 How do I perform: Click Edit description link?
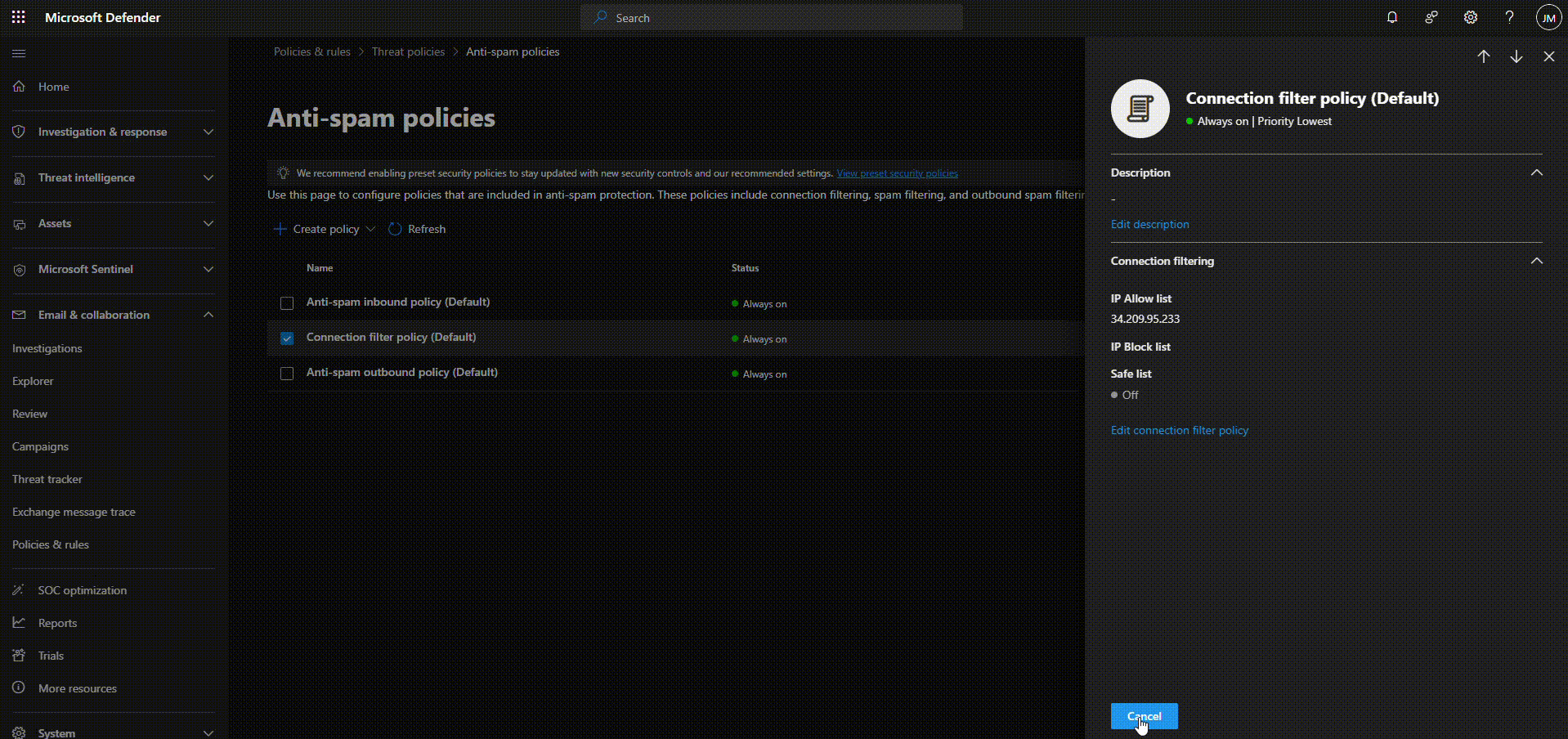[1150, 224]
